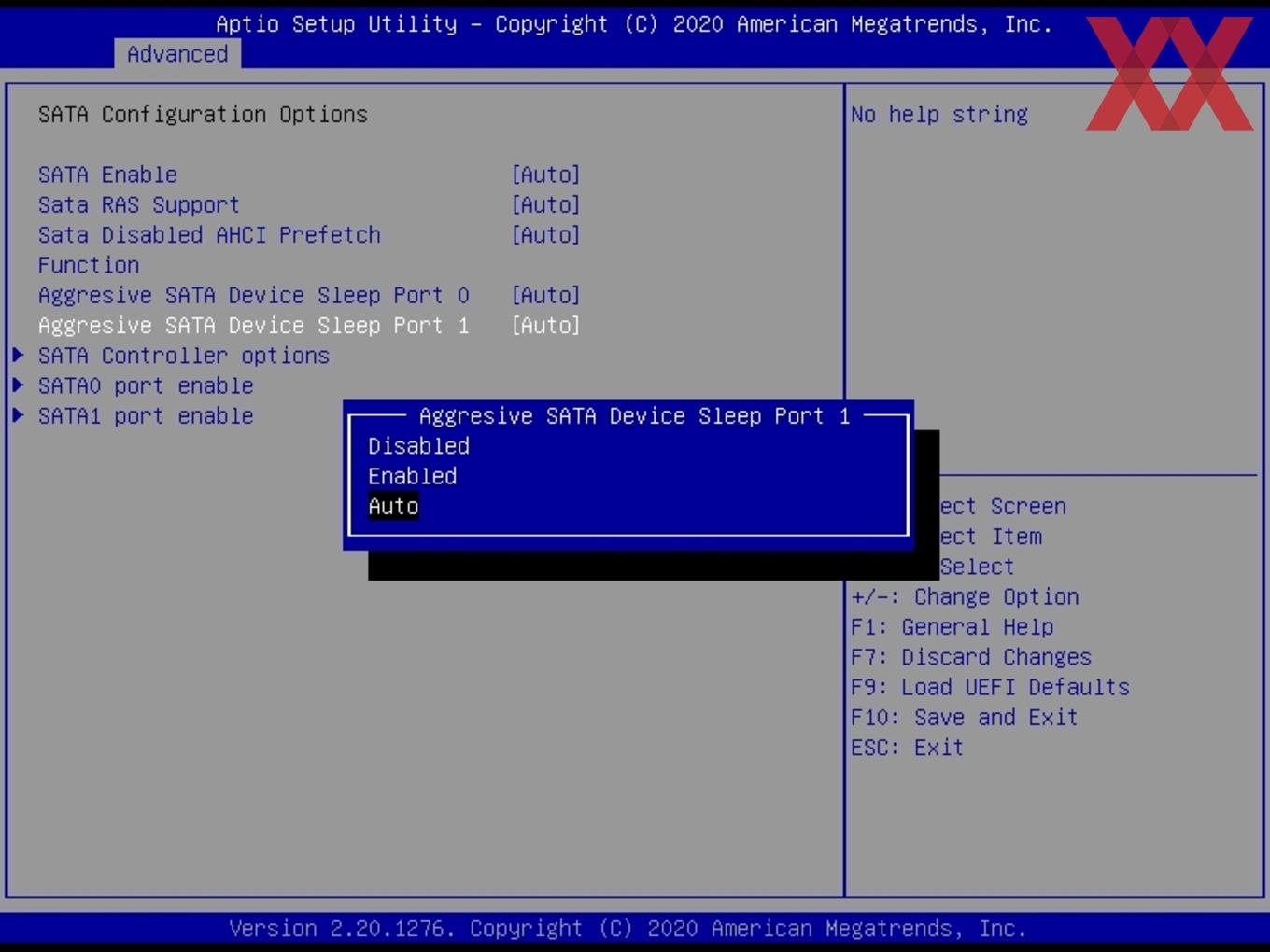Open Sata Disabled AHCI Prefetch [Auto] value
Screen dimensions: 1270x952
545,234
